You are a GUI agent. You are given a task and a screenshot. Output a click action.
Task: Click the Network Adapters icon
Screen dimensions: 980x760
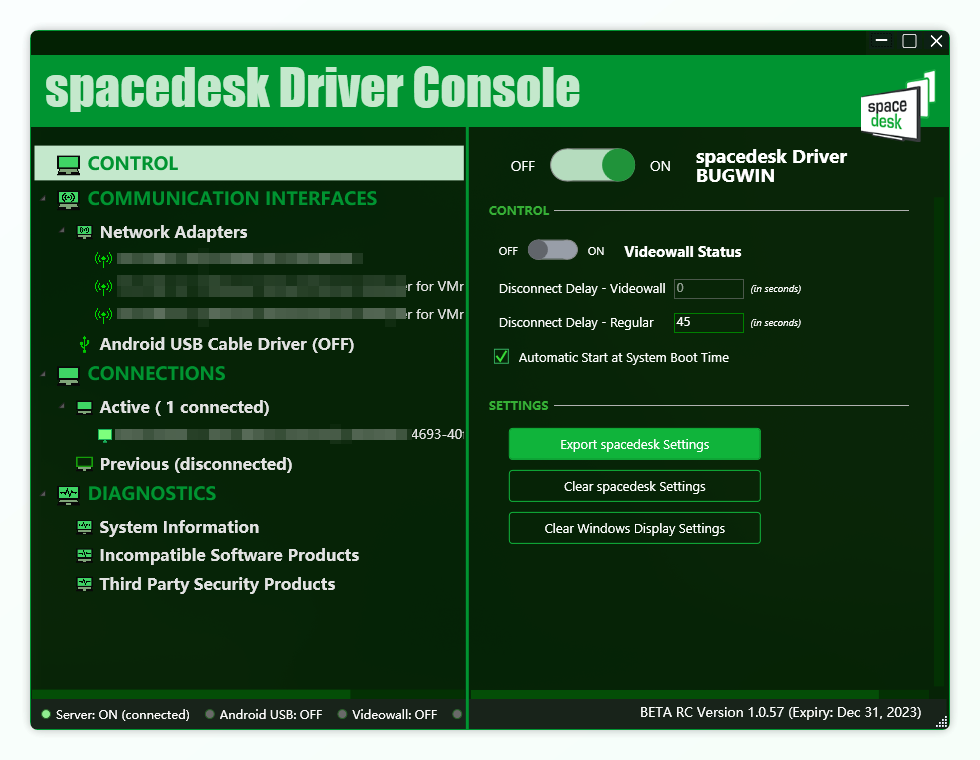coord(85,232)
